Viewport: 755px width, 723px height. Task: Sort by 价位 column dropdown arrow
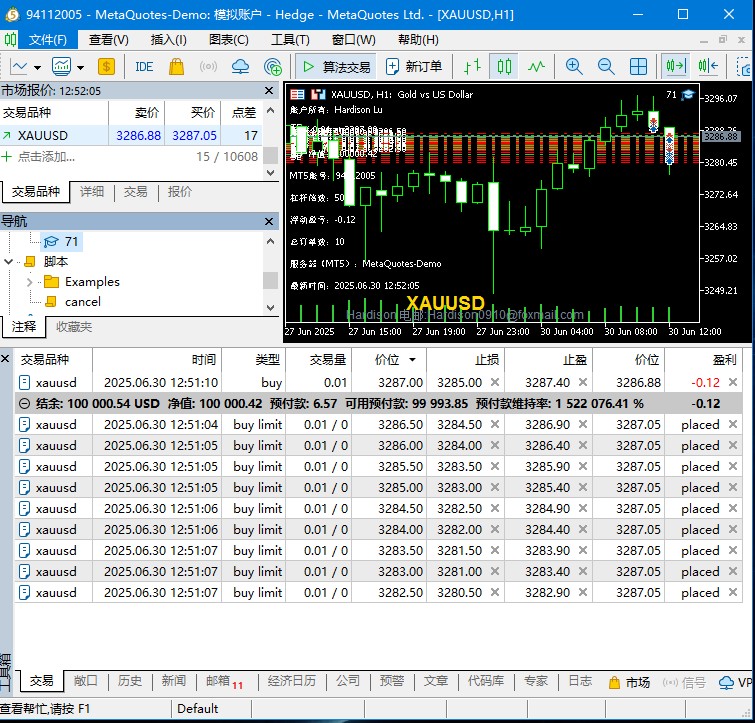point(412,360)
